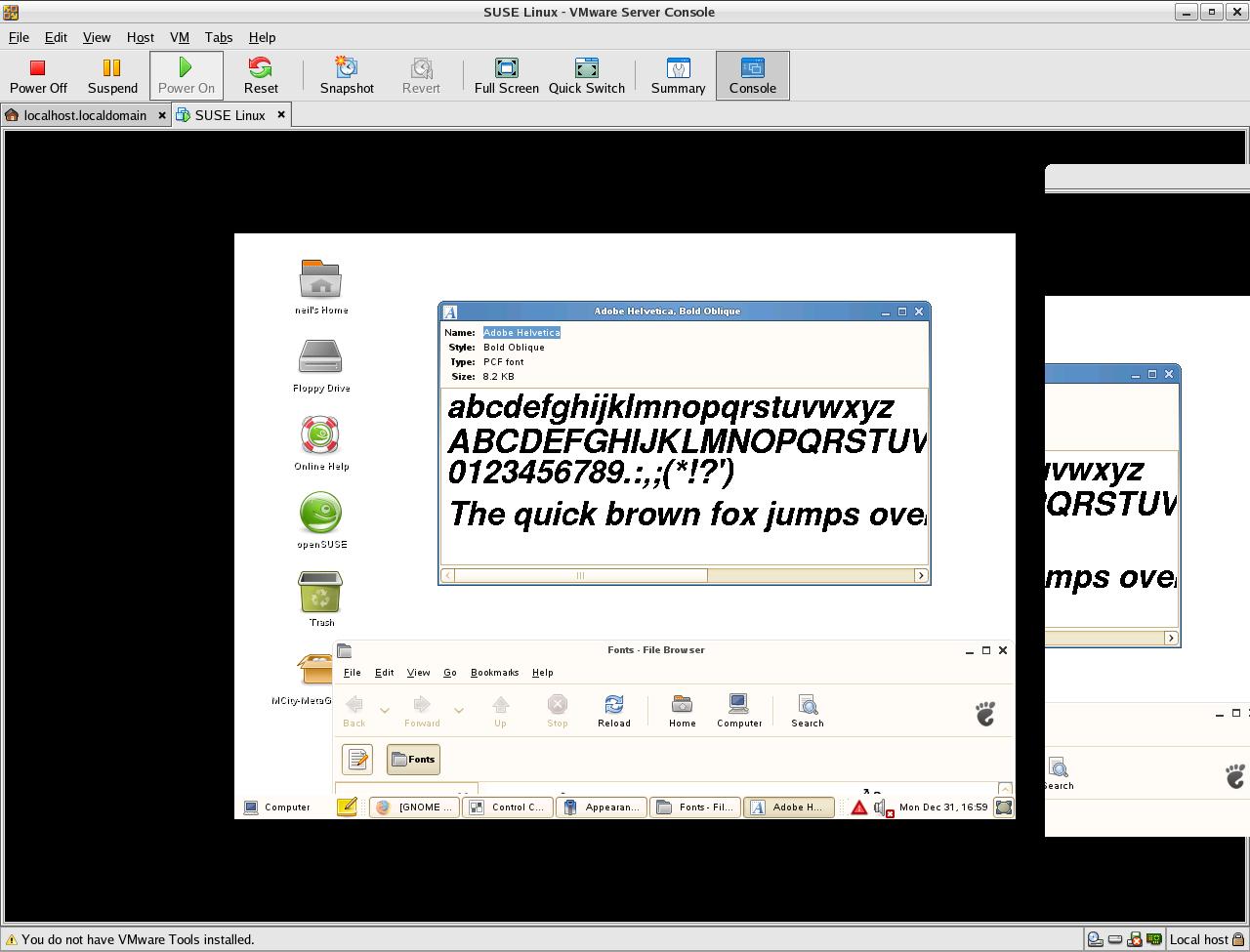Toggle Quick Switch mode
Image resolution: width=1250 pixels, height=952 pixels.
(586, 75)
